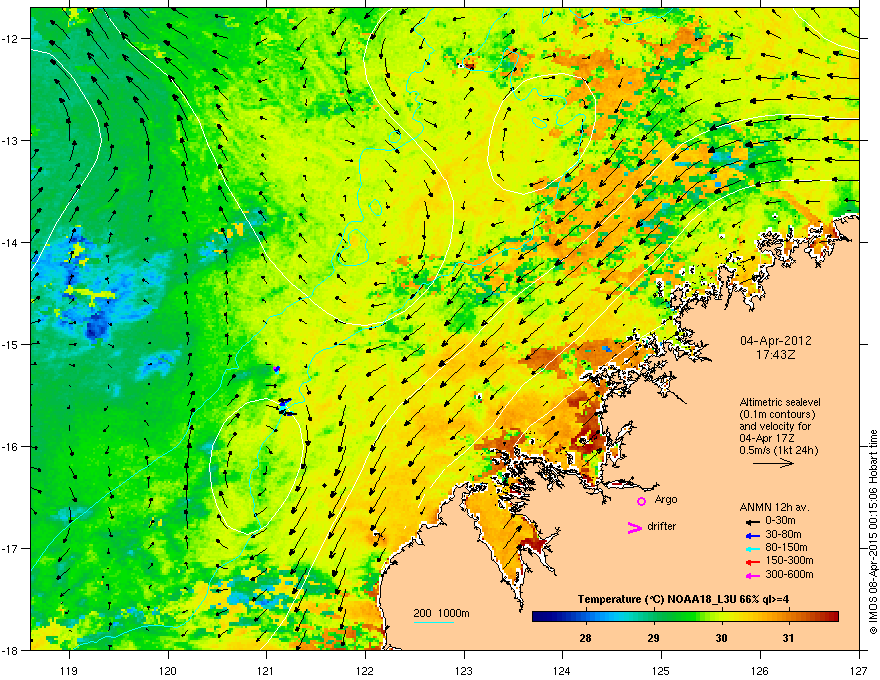Click the '(0.1m contours)' text

[x=777, y=415]
